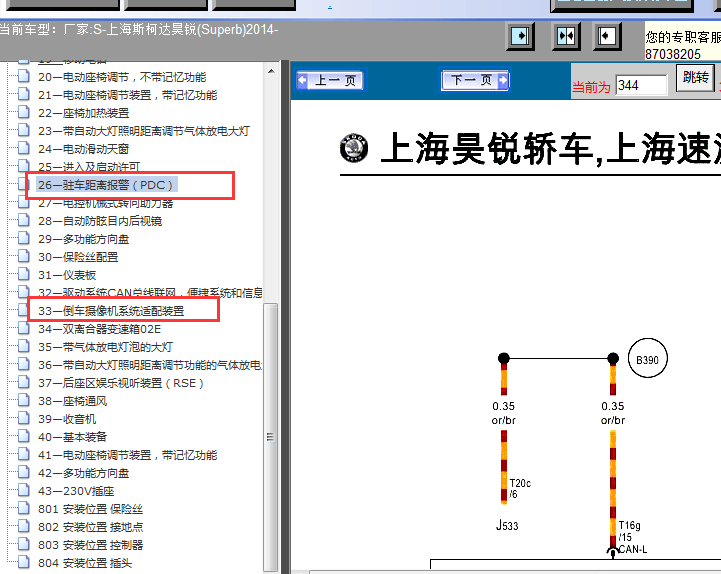The height and width of the screenshot is (574, 721).
Task: Click document icon beside 38—座椅通风
Action: 23,400
